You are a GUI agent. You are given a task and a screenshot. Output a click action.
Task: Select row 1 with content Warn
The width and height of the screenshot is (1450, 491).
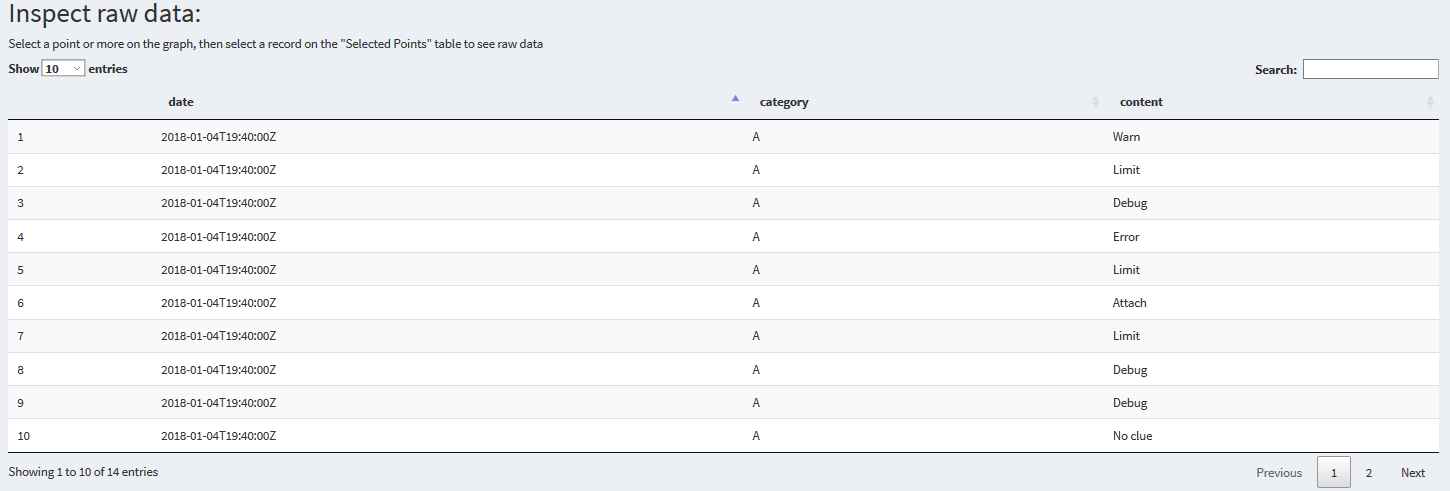[723, 137]
